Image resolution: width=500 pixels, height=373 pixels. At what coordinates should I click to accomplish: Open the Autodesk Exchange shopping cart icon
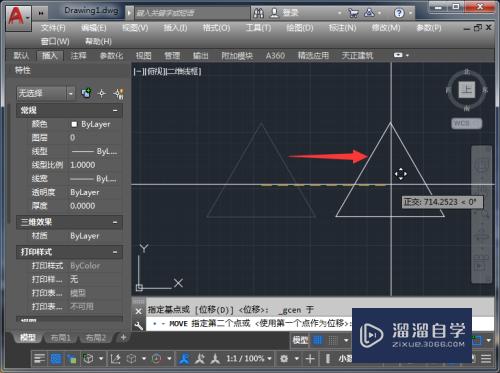(x=353, y=13)
